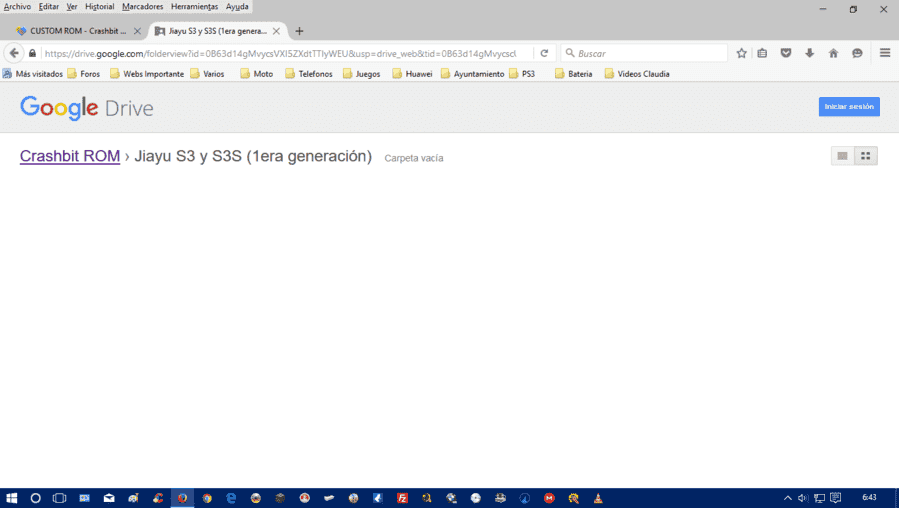Open the Firefox hamburger menu

(885, 53)
